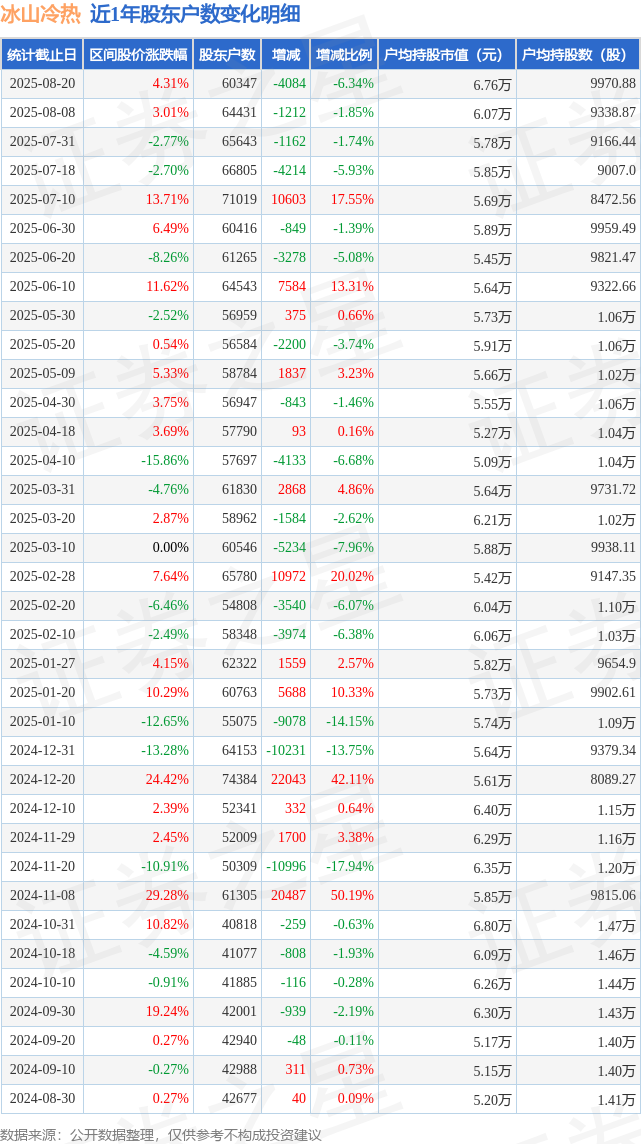Select the 户均持股市值（元） header

pyautogui.click(x=447, y=54)
